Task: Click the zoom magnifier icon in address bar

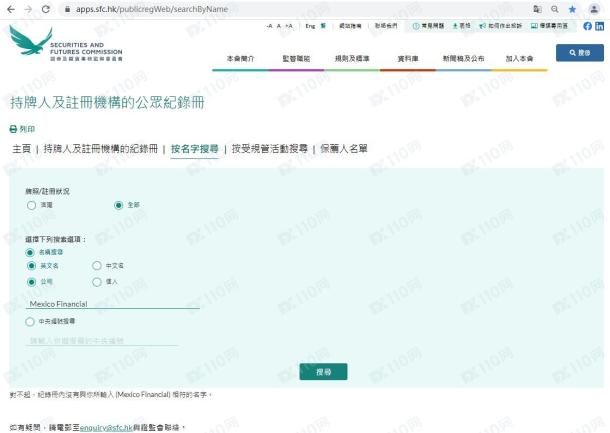Action: (x=555, y=9)
